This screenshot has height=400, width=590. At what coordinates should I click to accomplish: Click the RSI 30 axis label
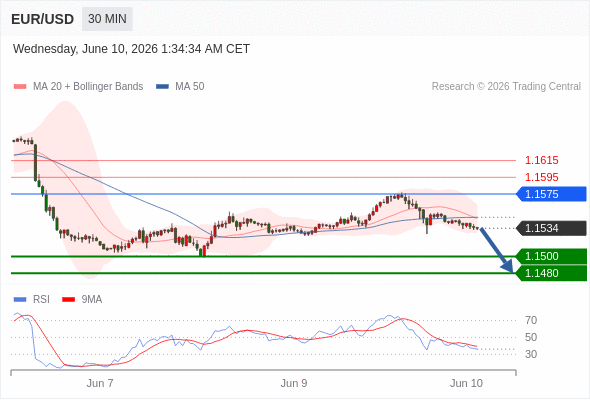(x=531, y=354)
